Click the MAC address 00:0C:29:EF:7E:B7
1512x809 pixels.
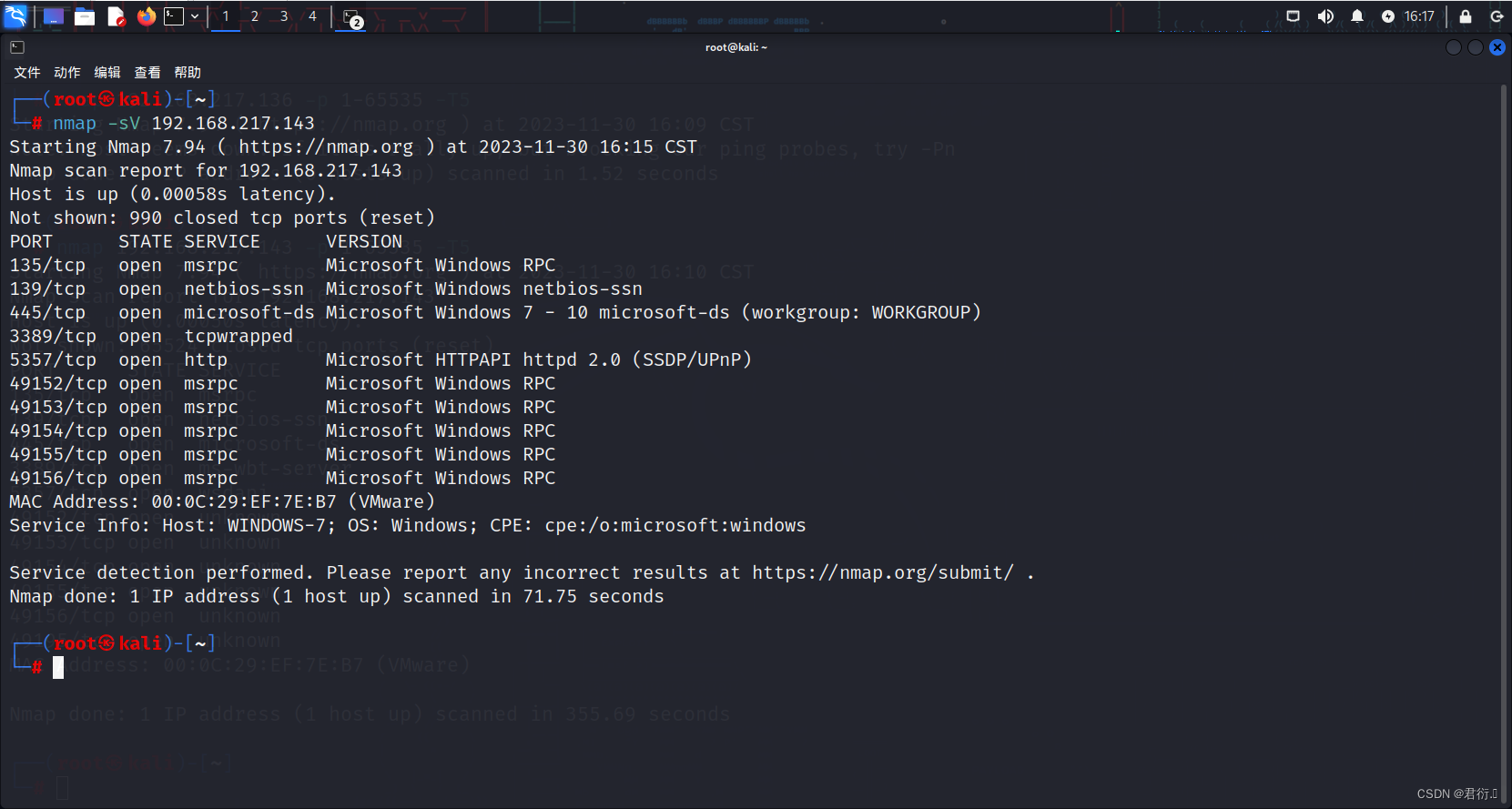pos(244,501)
